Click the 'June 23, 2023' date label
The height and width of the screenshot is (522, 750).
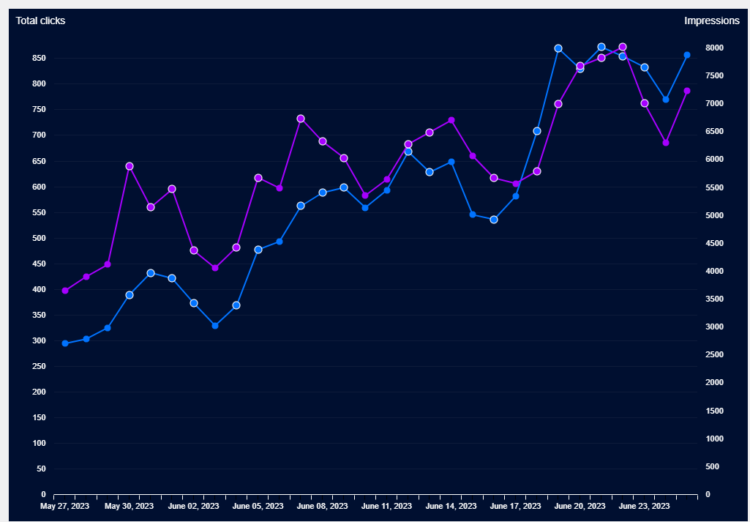tap(644, 507)
